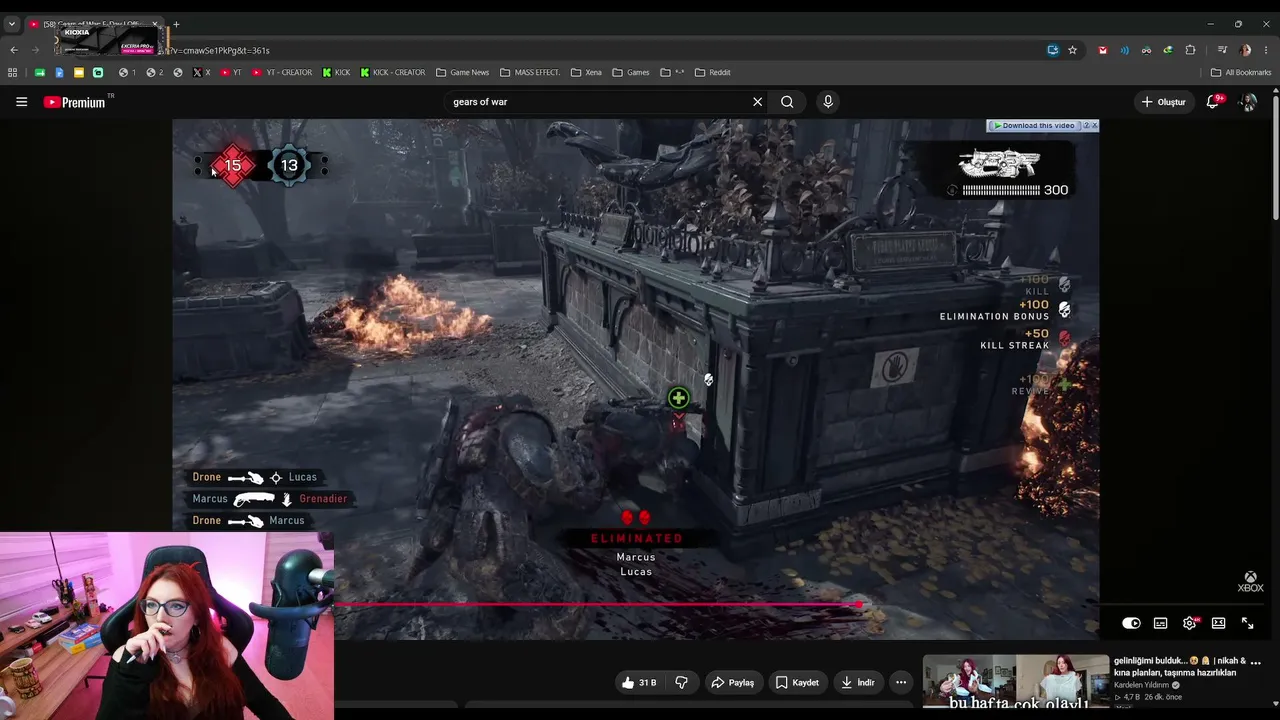The height and width of the screenshot is (720, 1280).
Task: Open the Chrome Extensions puzzle icon
Action: pos(1190,50)
